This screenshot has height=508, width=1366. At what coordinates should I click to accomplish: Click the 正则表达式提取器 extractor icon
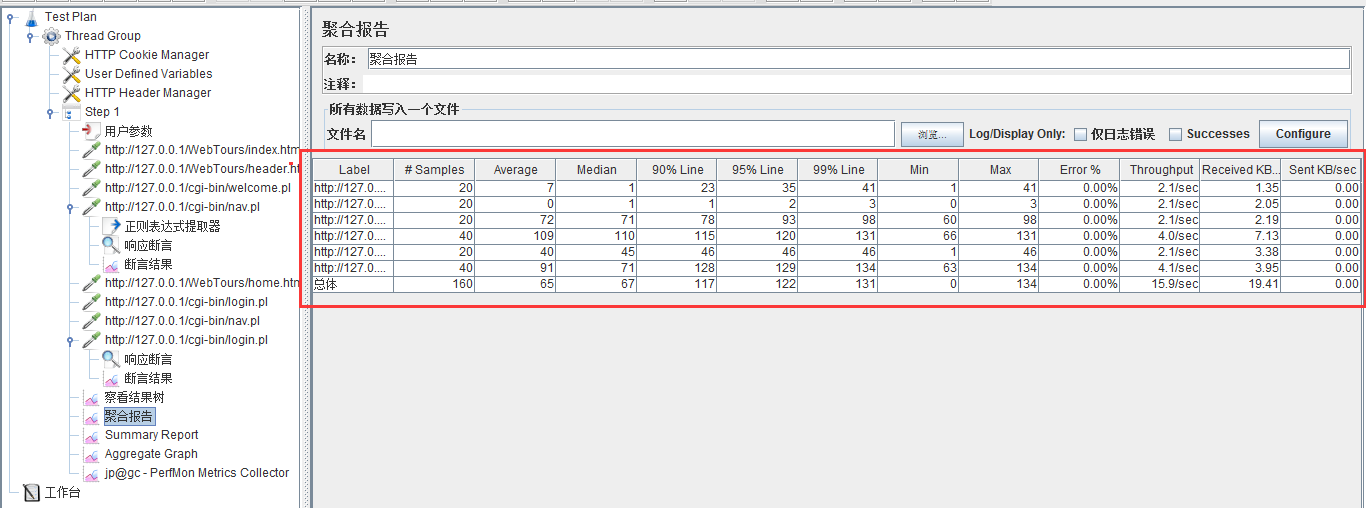[x=111, y=226]
